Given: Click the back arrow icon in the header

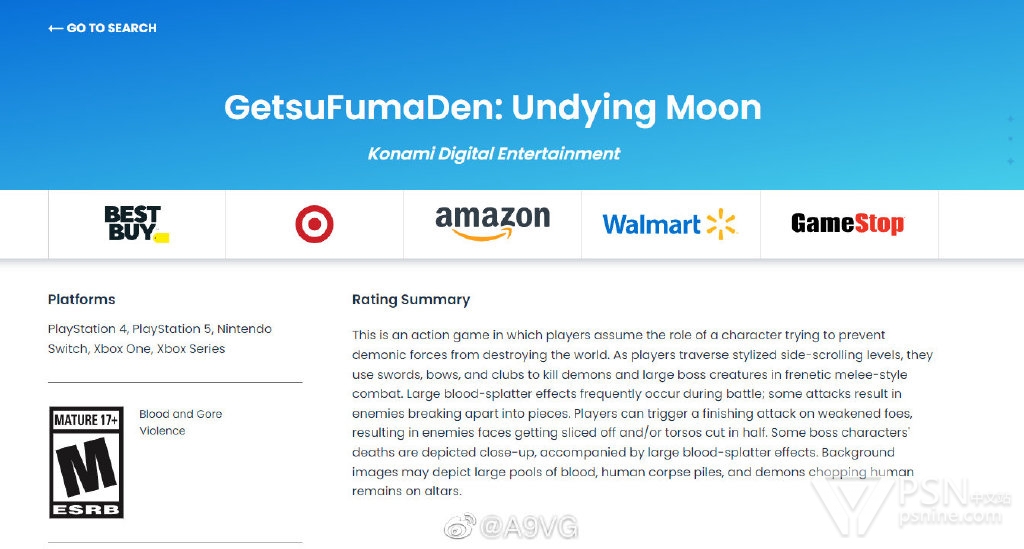Looking at the screenshot, I should pyautogui.click(x=55, y=28).
